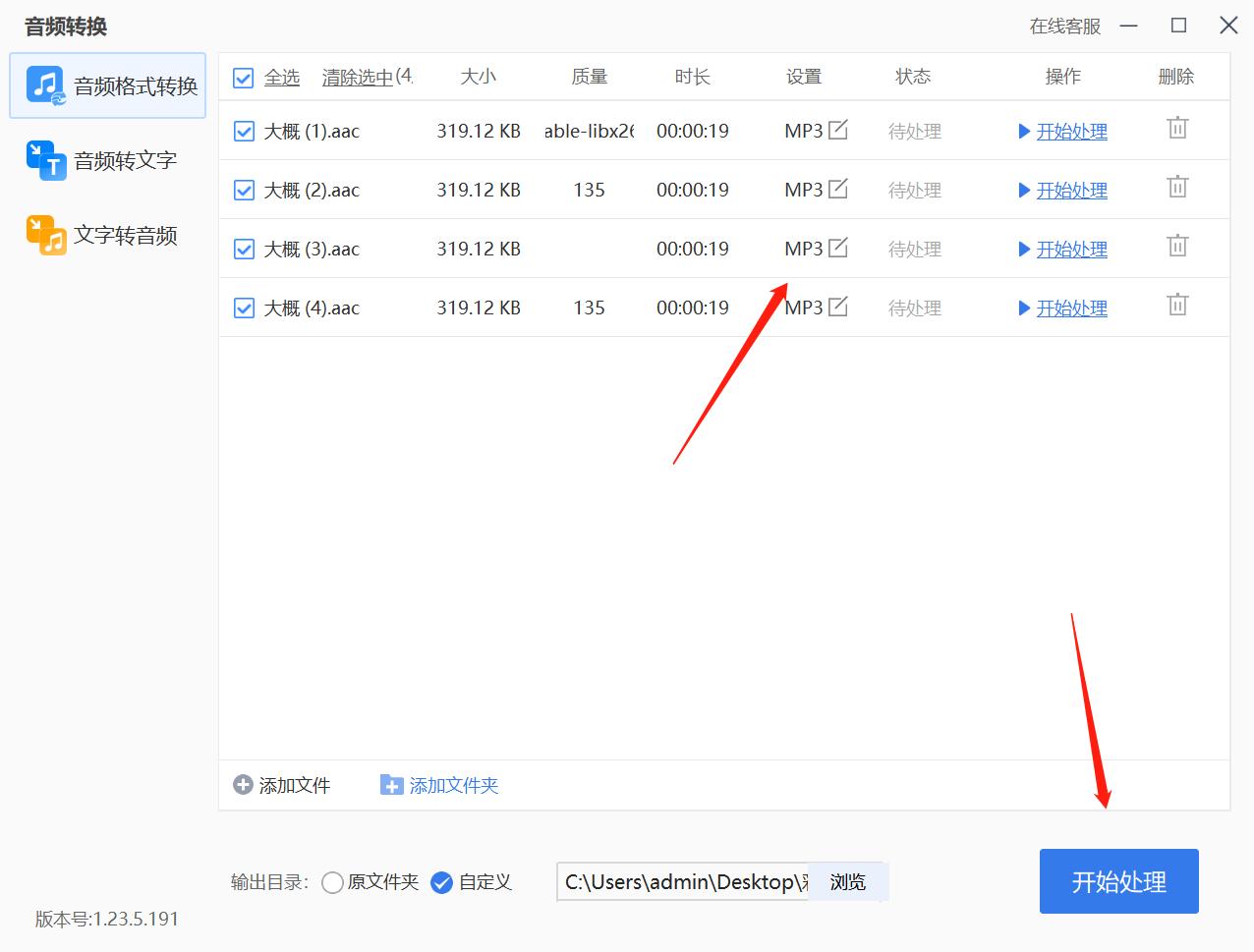Remove 大概 (4).aac with trash icon
1254x952 pixels.
pyautogui.click(x=1177, y=306)
